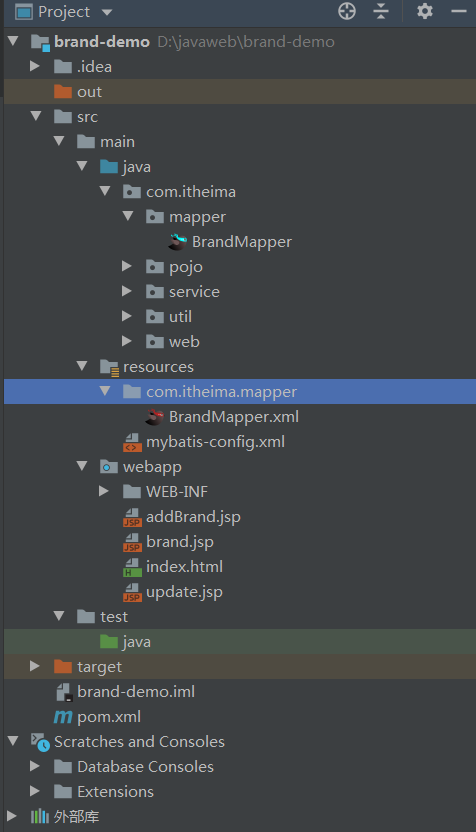
Task: Select the index.html file name
Action: coord(184,567)
